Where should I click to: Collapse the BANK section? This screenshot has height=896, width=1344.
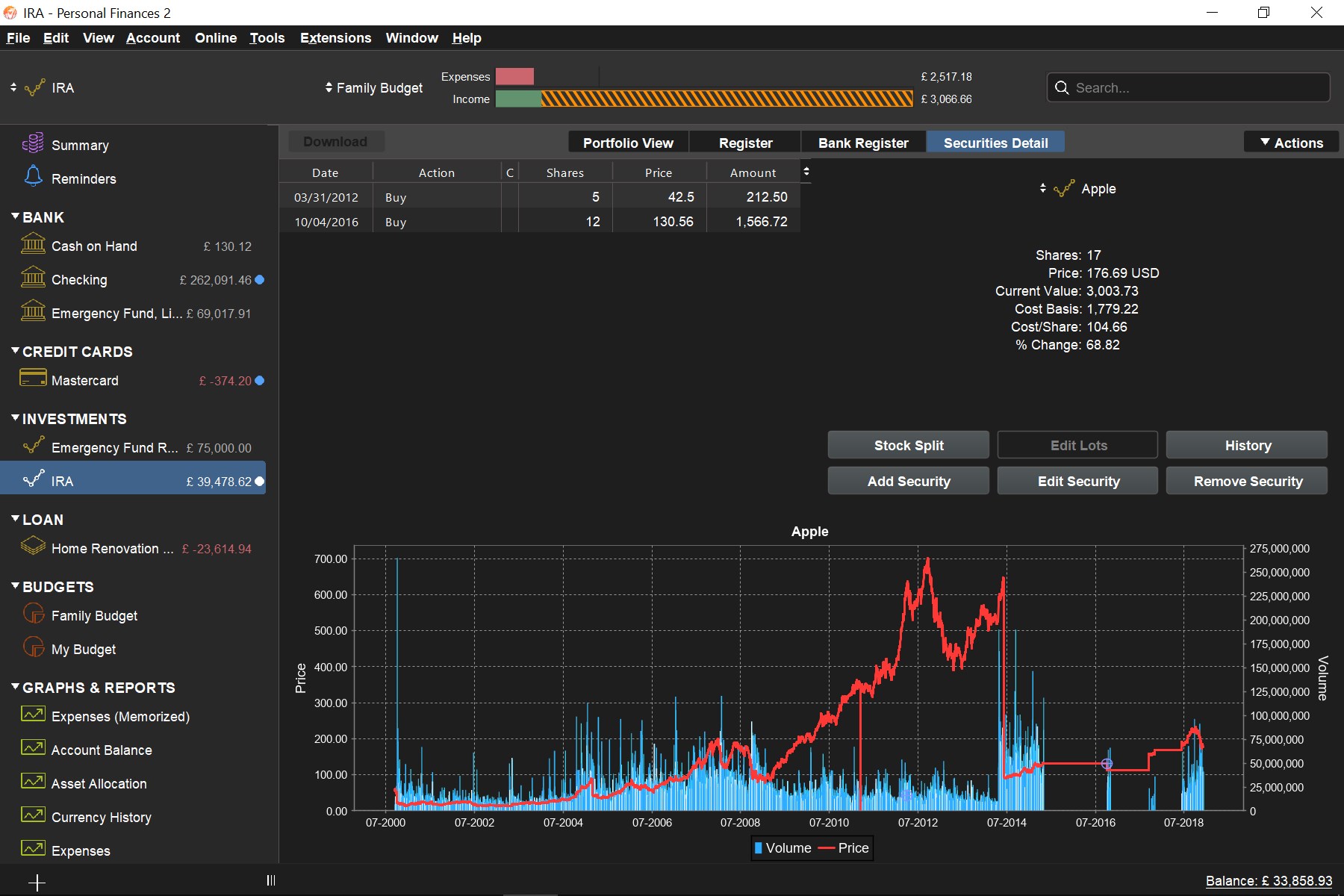click(15, 217)
